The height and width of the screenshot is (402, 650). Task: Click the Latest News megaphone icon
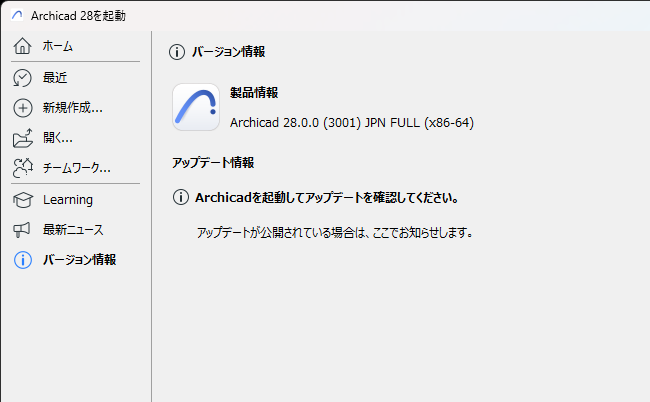pos(23,229)
